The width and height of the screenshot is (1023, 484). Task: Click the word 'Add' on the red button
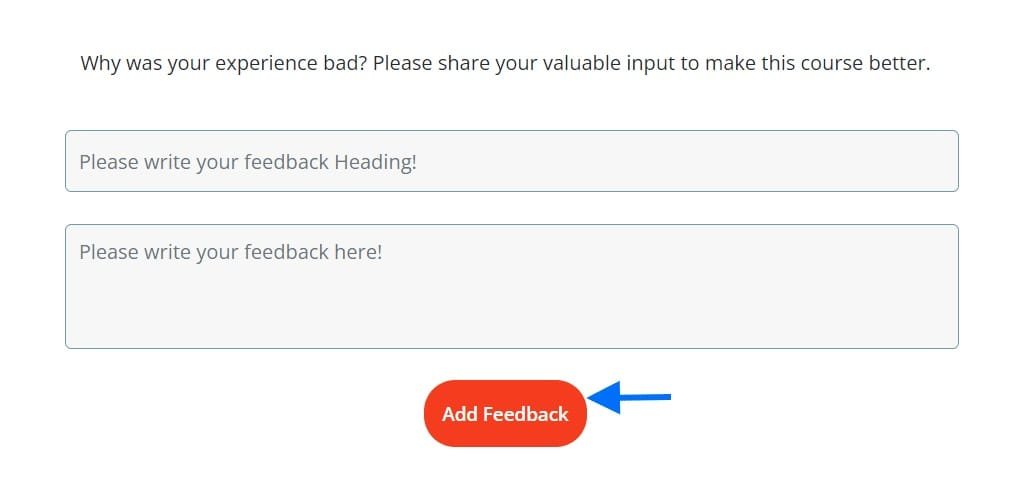point(461,414)
